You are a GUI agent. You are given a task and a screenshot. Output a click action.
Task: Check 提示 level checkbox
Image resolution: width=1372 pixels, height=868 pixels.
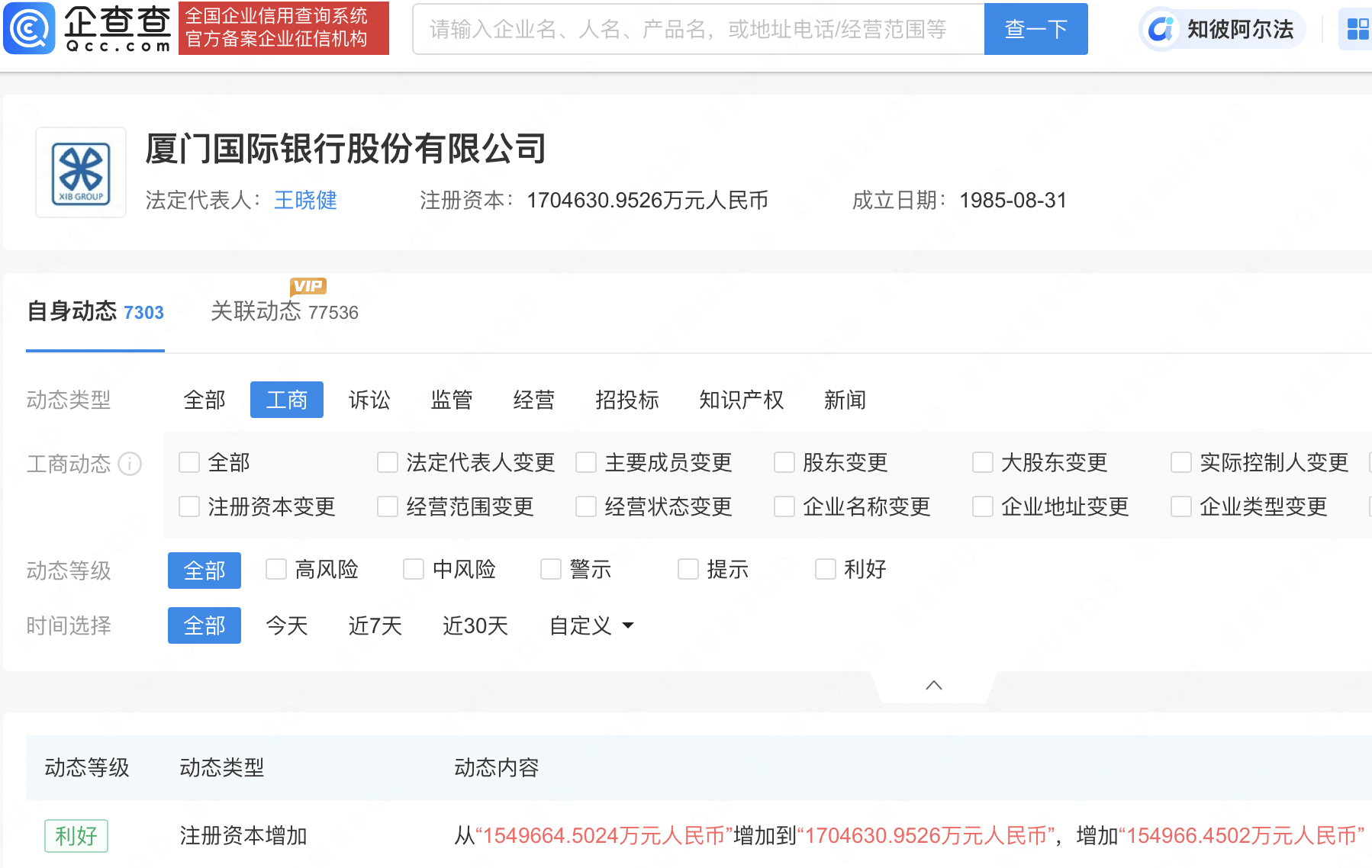tap(688, 569)
